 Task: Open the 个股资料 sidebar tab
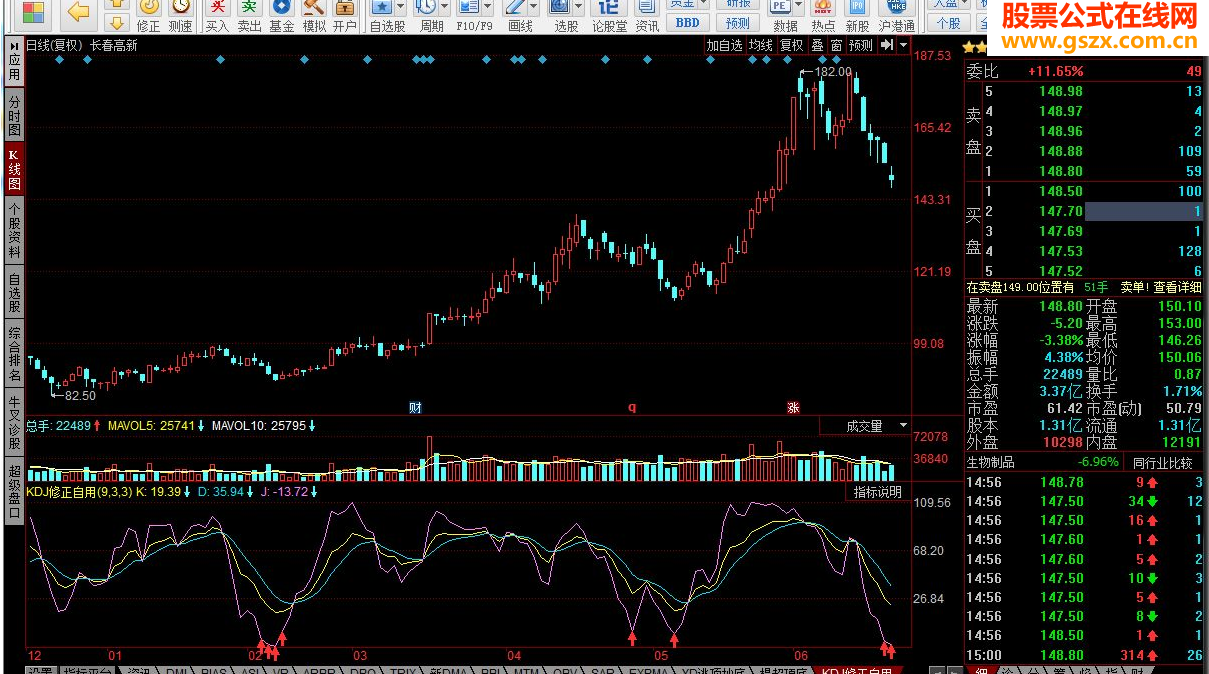[x=14, y=231]
